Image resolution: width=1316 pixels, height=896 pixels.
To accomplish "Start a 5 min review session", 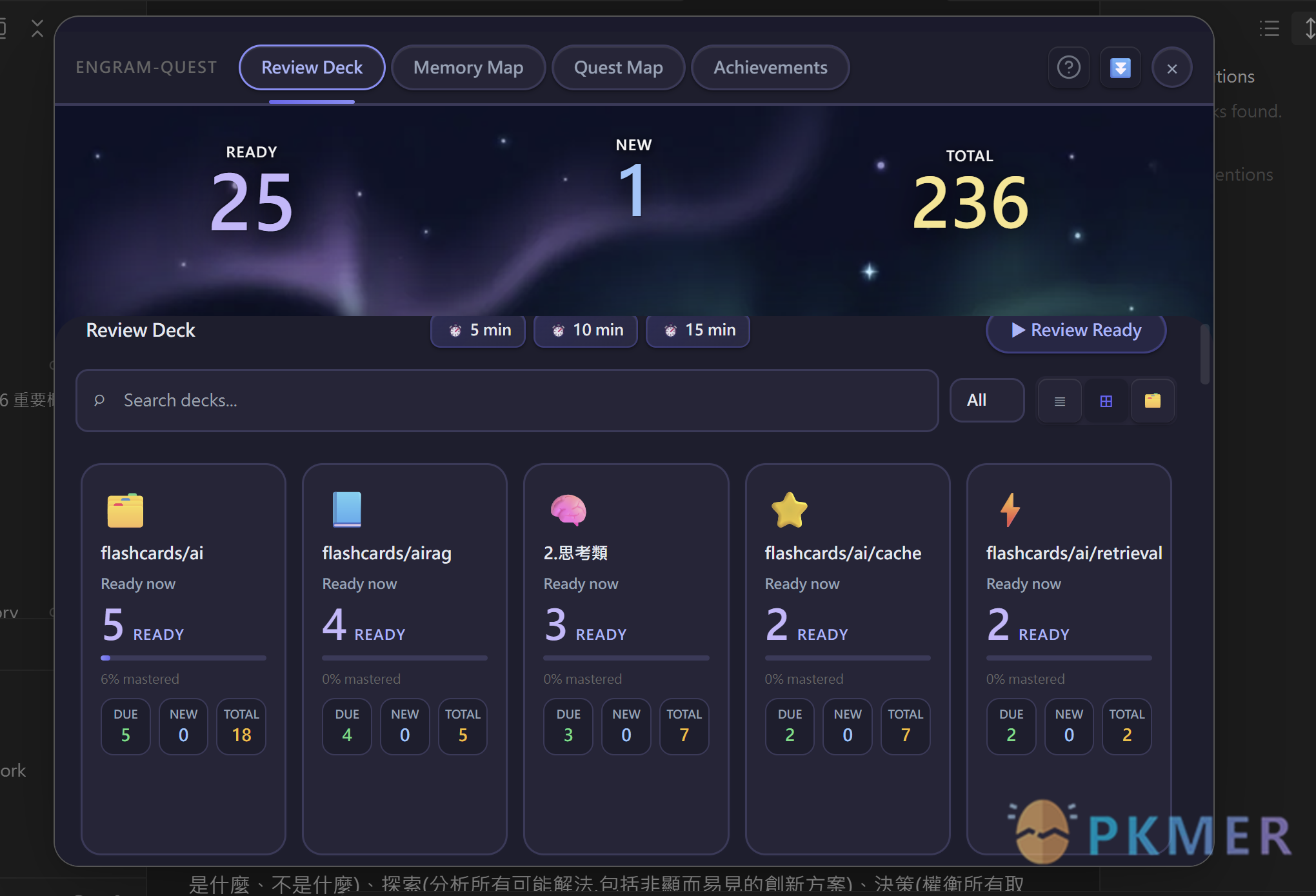I will click(x=478, y=330).
